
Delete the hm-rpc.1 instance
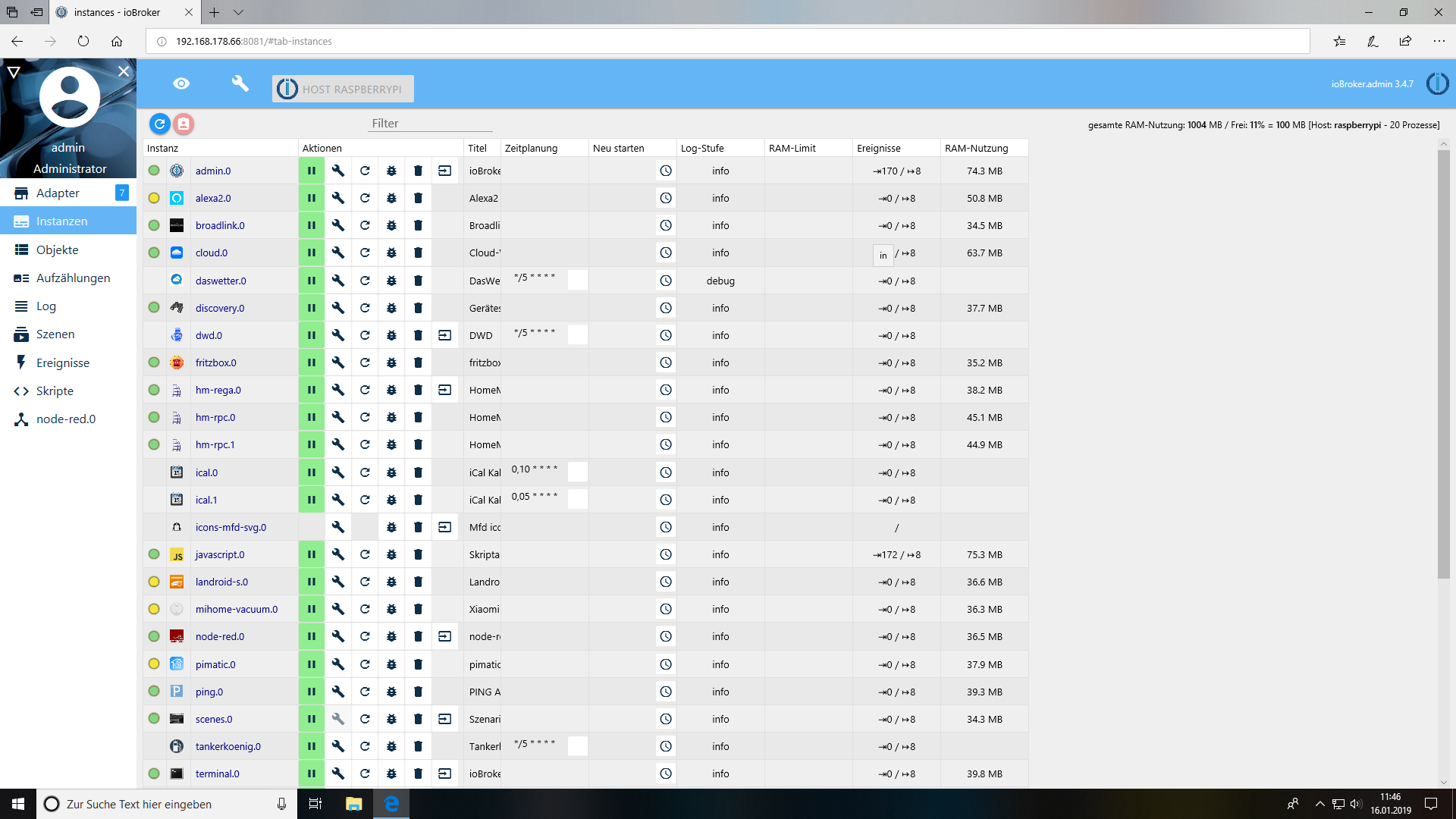418,444
